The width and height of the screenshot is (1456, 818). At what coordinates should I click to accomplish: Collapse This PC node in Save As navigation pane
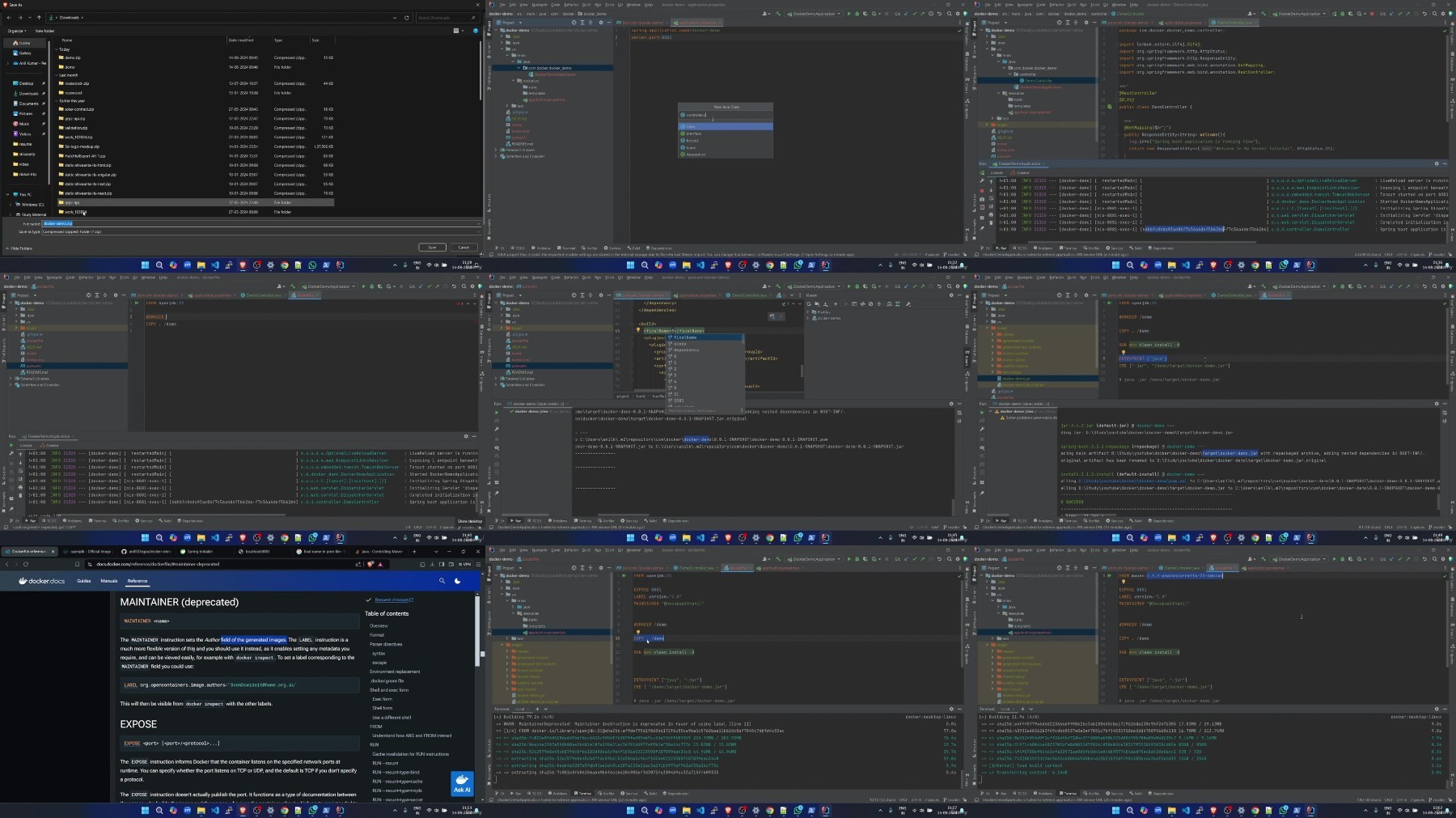[7, 194]
